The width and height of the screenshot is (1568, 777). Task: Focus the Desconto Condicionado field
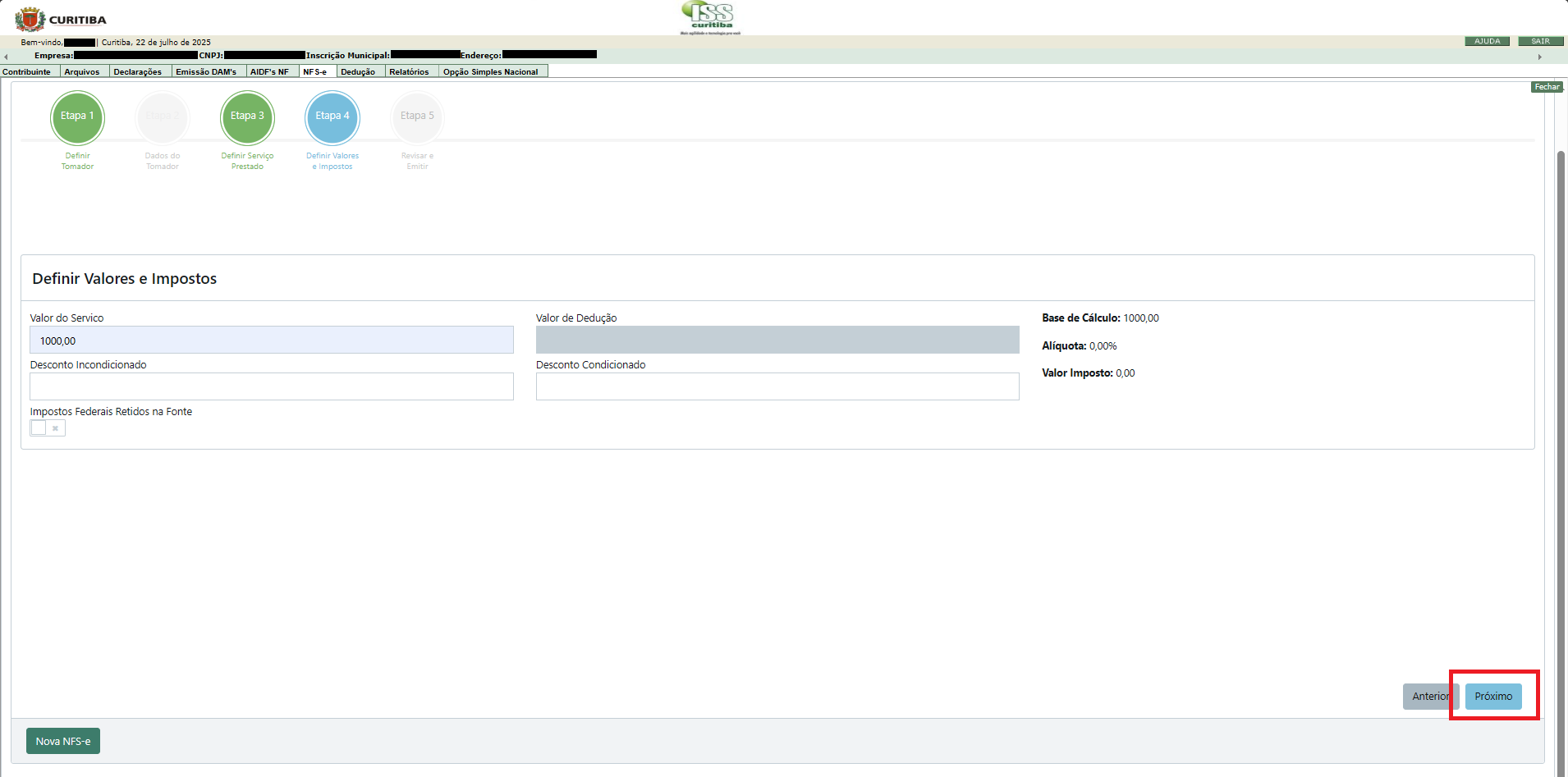point(777,386)
